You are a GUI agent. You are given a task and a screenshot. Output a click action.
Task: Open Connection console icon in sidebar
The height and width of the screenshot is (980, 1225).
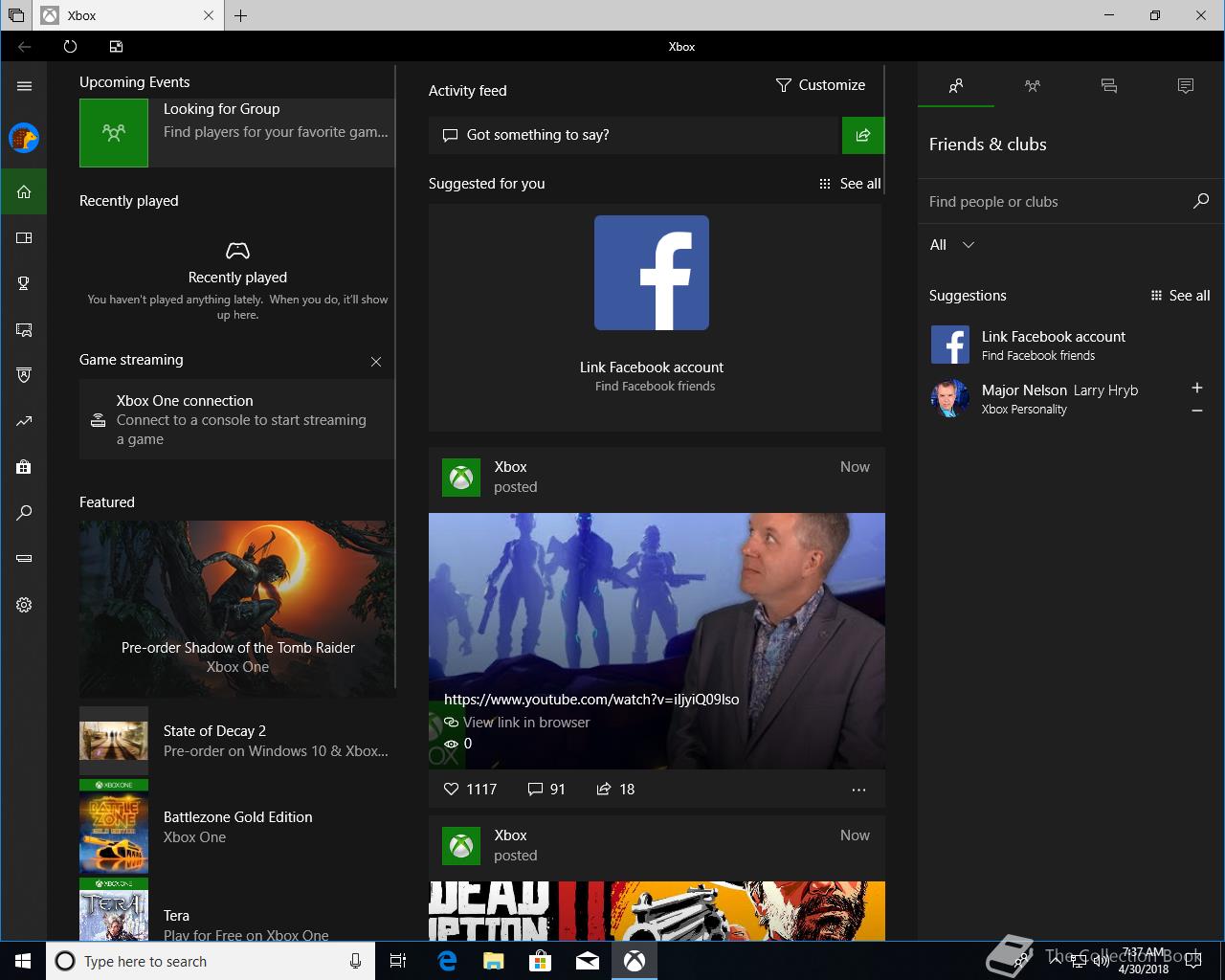click(x=24, y=559)
